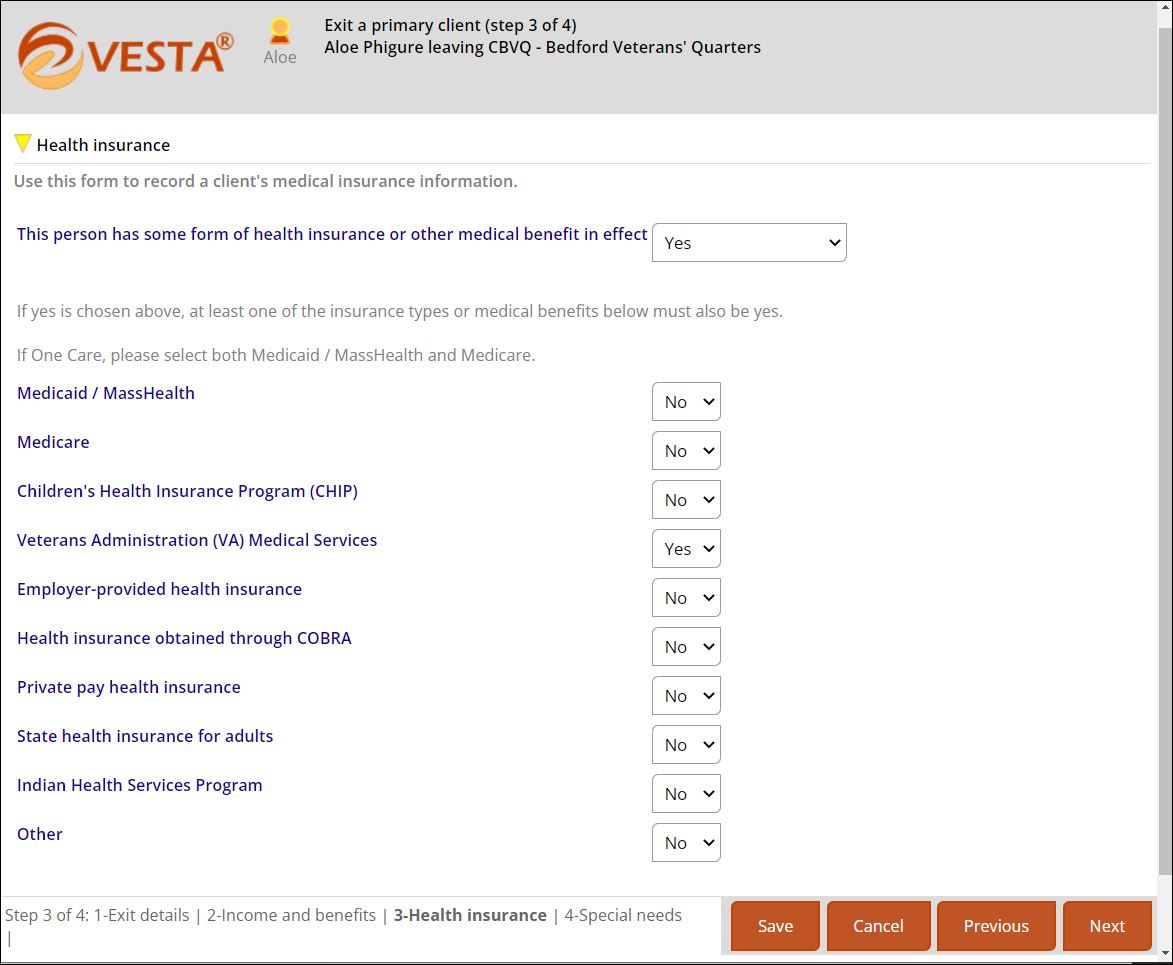This screenshot has height=965, width=1173.
Task: Open the health insurance in effect dropdown
Action: coord(749,242)
